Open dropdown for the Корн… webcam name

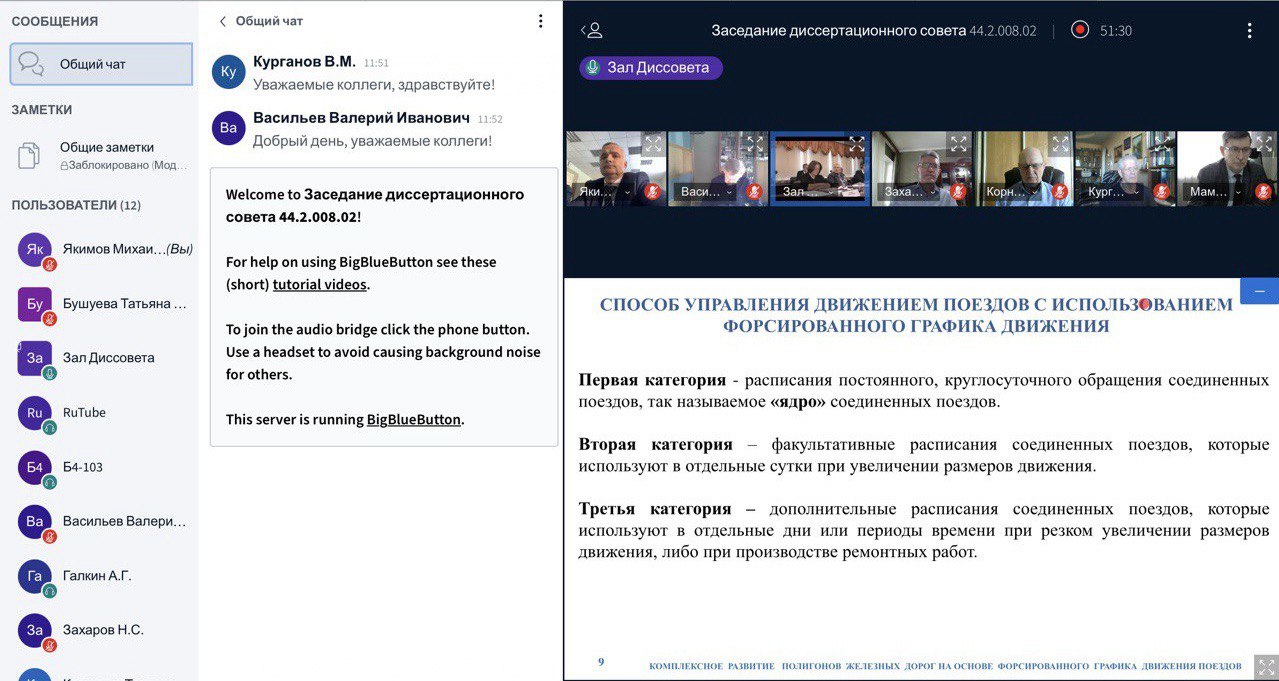click(x=1034, y=192)
